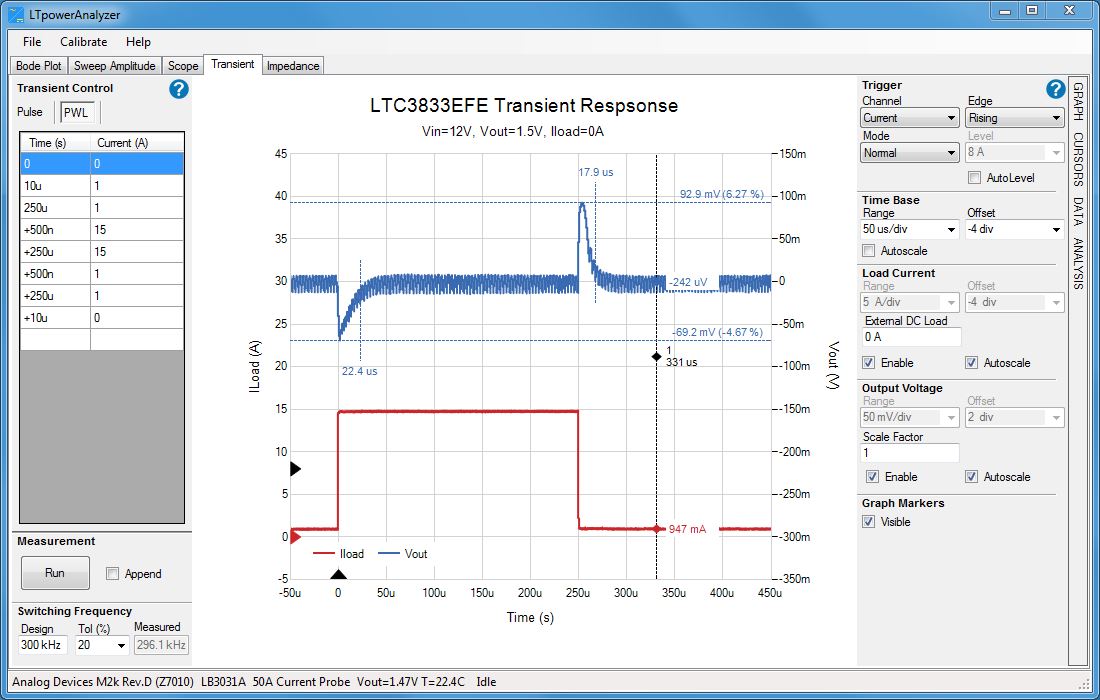Click the Run measurement button
Image resolution: width=1100 pixels, height=700 pixels.
55,573
